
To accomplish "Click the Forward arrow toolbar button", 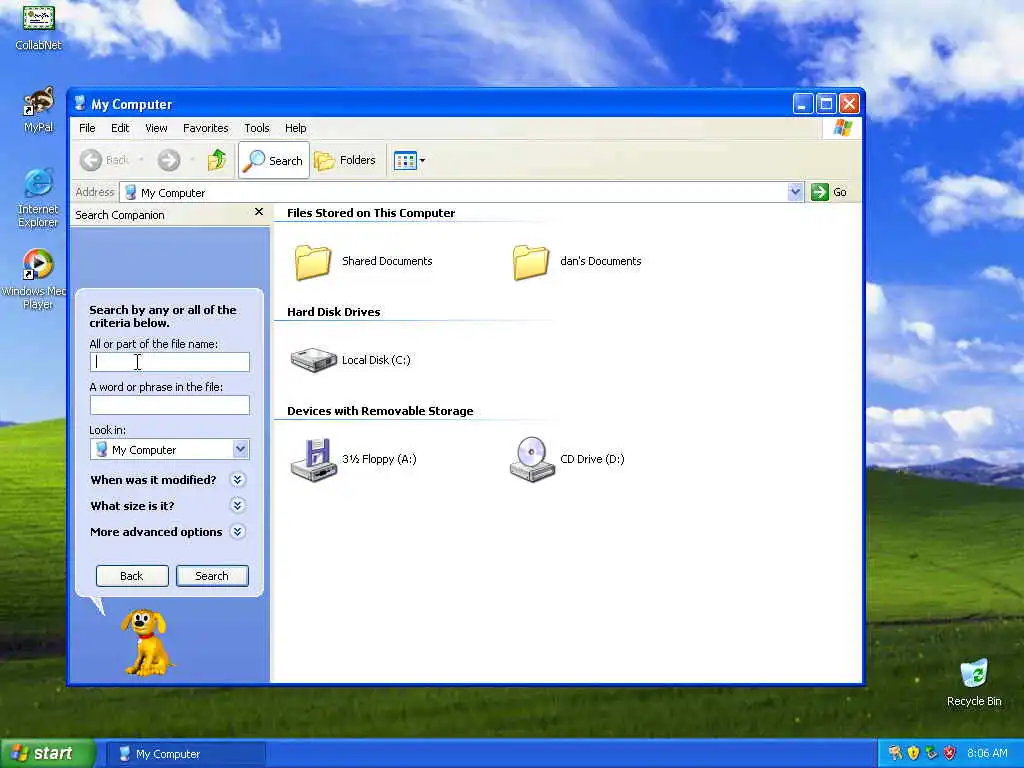I will coord(168,160).
